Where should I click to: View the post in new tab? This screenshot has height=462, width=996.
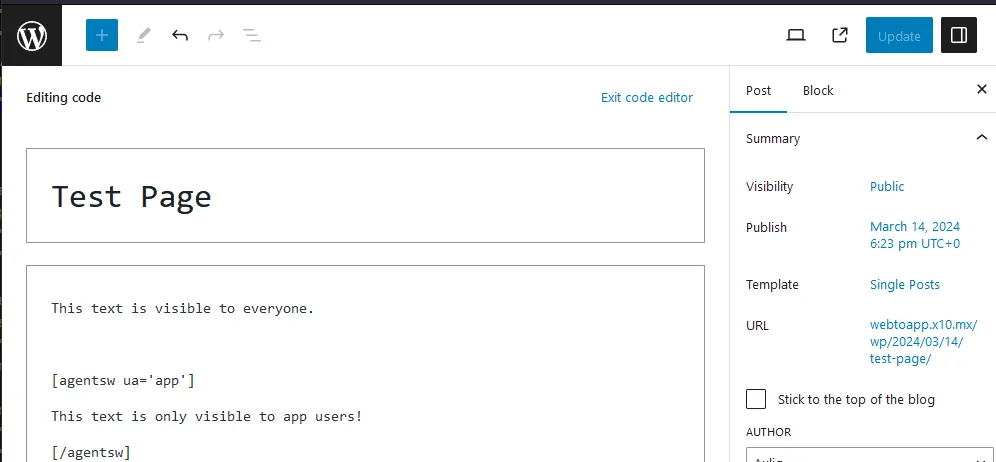[840, 36]
